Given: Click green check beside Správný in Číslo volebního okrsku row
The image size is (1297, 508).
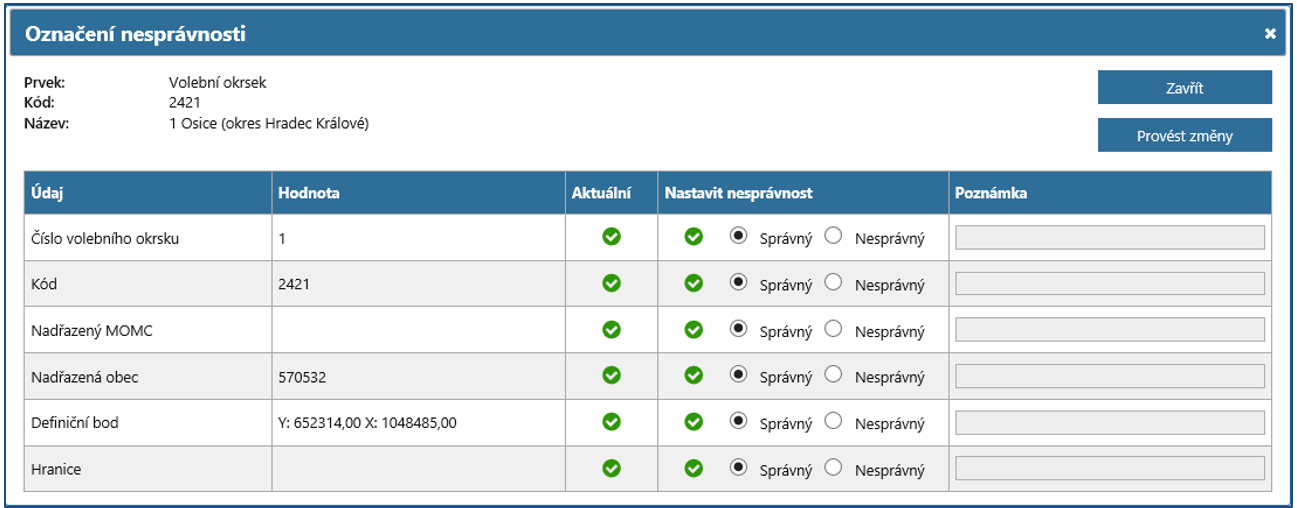Looking at the screenshot, I should click(x=693, y=237).
